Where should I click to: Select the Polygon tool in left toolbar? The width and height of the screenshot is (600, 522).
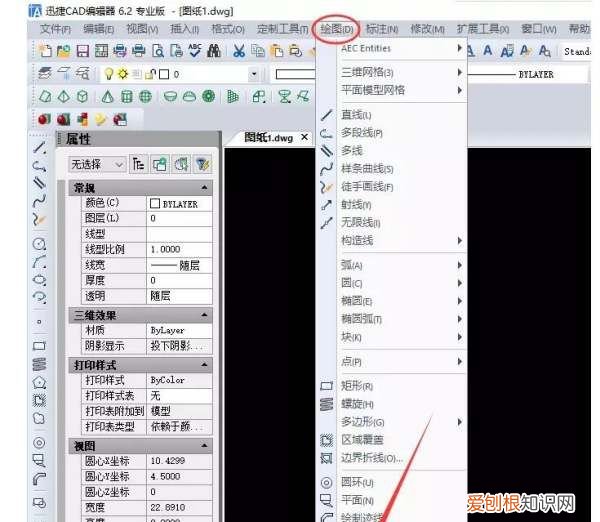click(39, 382)
